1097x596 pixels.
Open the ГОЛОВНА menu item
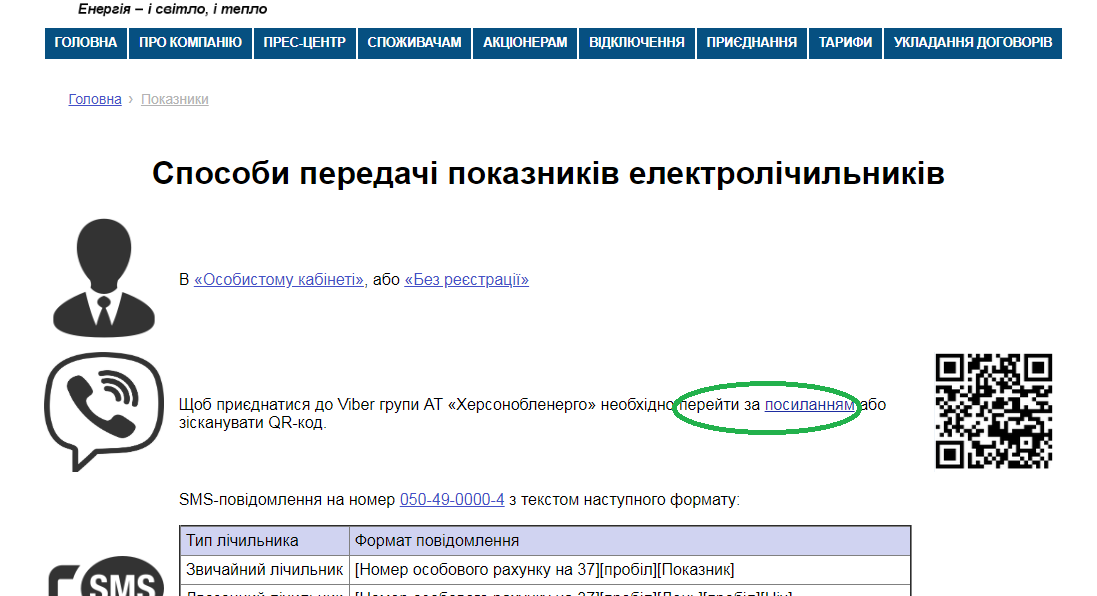[86, 43]
